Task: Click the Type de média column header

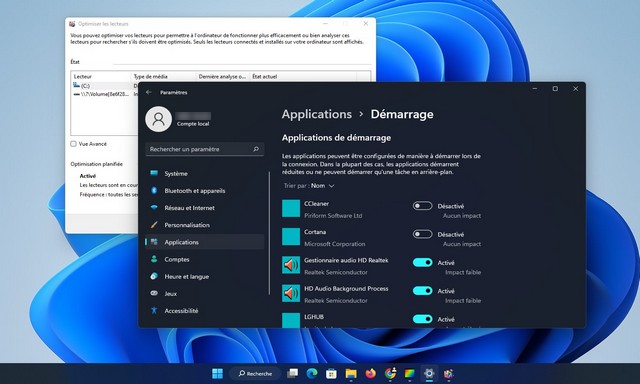Action: [163, 76]
